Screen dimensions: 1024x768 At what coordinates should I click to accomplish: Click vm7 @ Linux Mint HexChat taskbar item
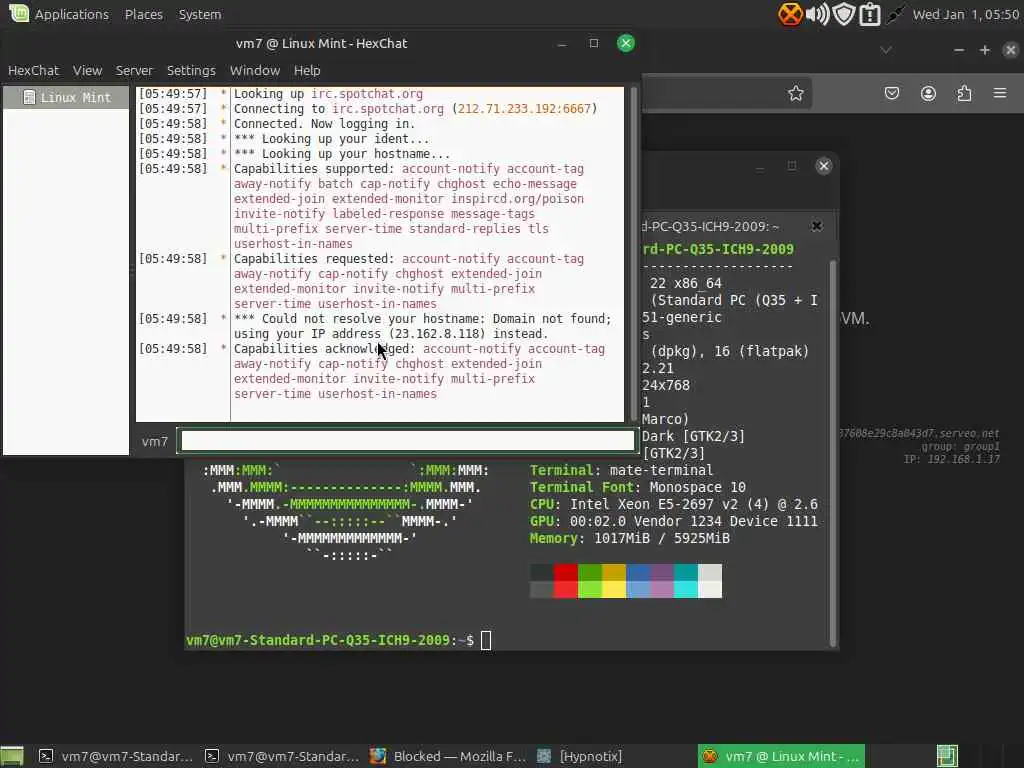781,756
